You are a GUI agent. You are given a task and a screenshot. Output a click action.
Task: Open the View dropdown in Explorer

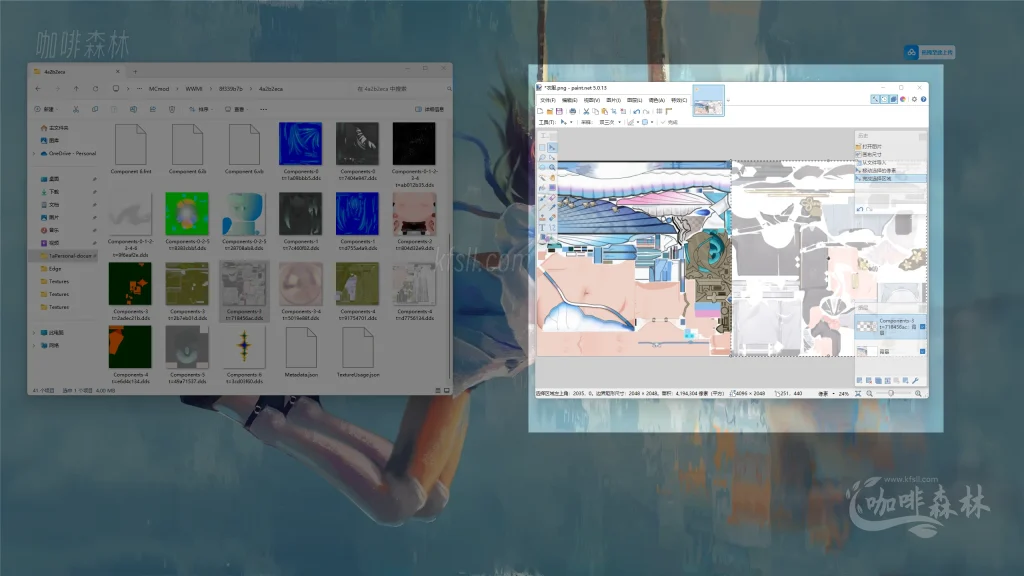[236, 109]
